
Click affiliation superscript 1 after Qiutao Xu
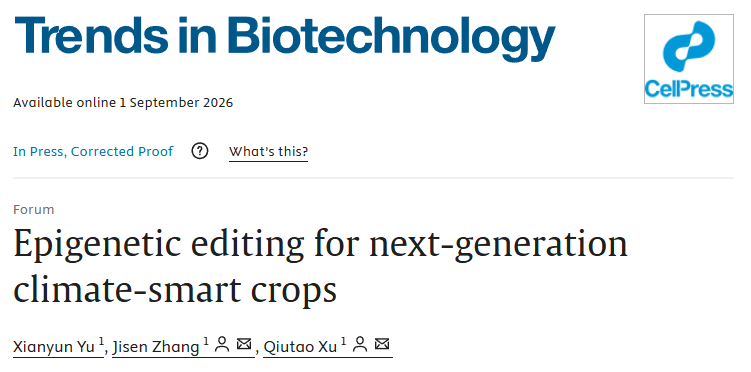coord(343,342)
